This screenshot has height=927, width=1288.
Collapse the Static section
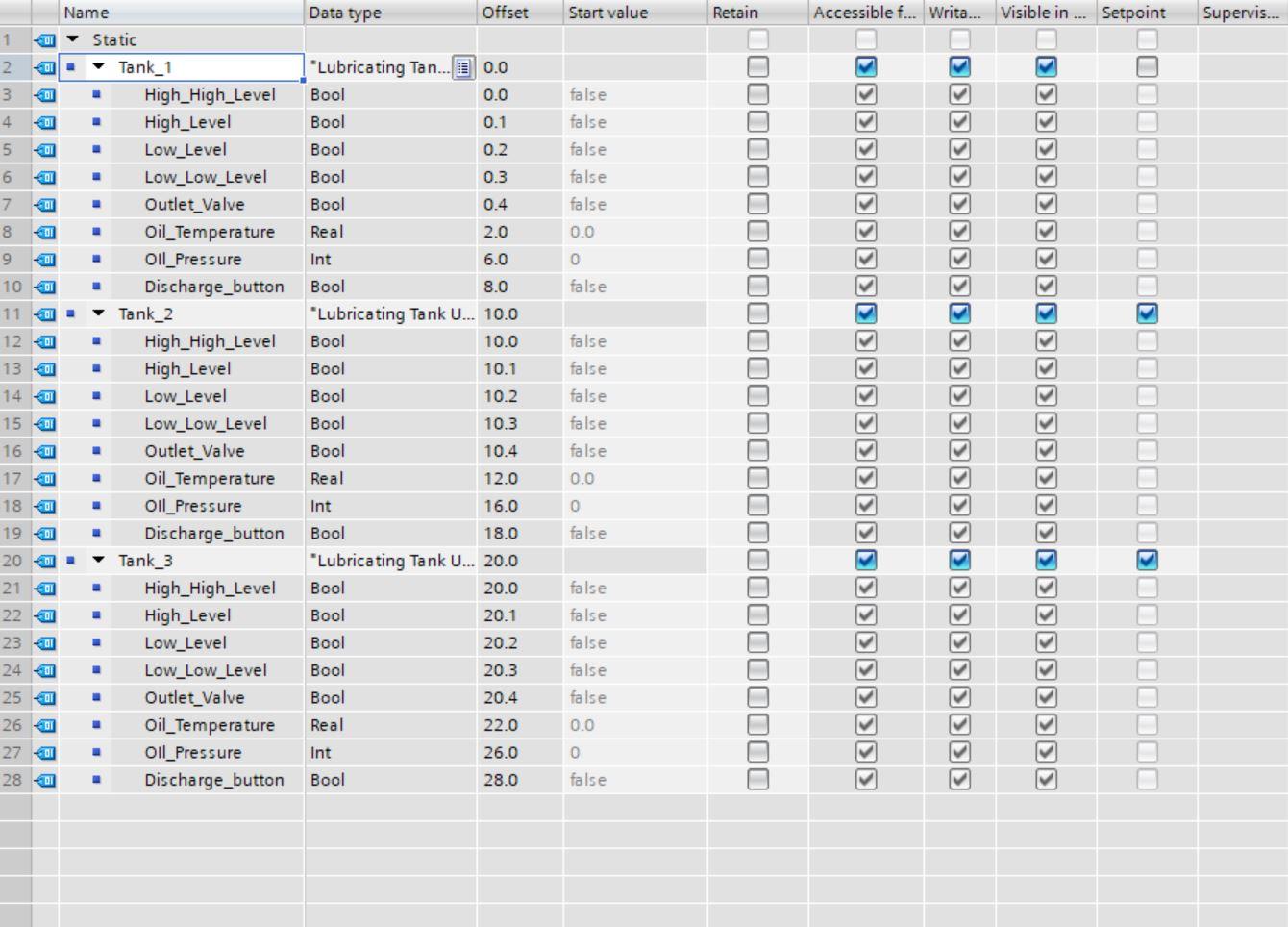[72, 39]
